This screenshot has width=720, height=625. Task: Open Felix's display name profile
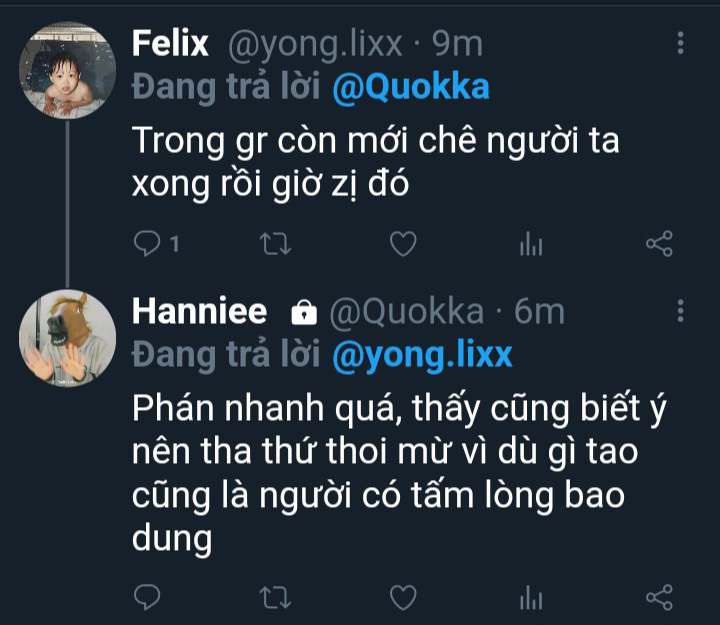click(170, 43)
